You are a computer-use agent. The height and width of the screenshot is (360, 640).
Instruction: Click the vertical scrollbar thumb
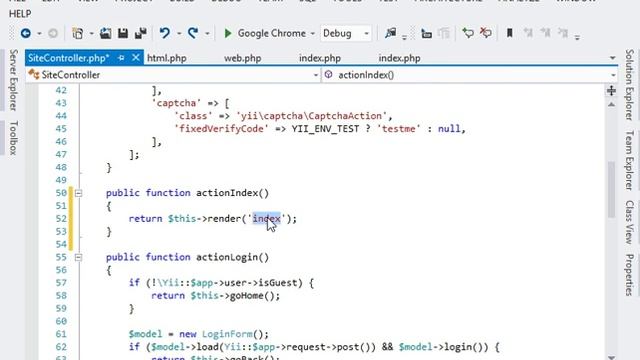point(611,190)
